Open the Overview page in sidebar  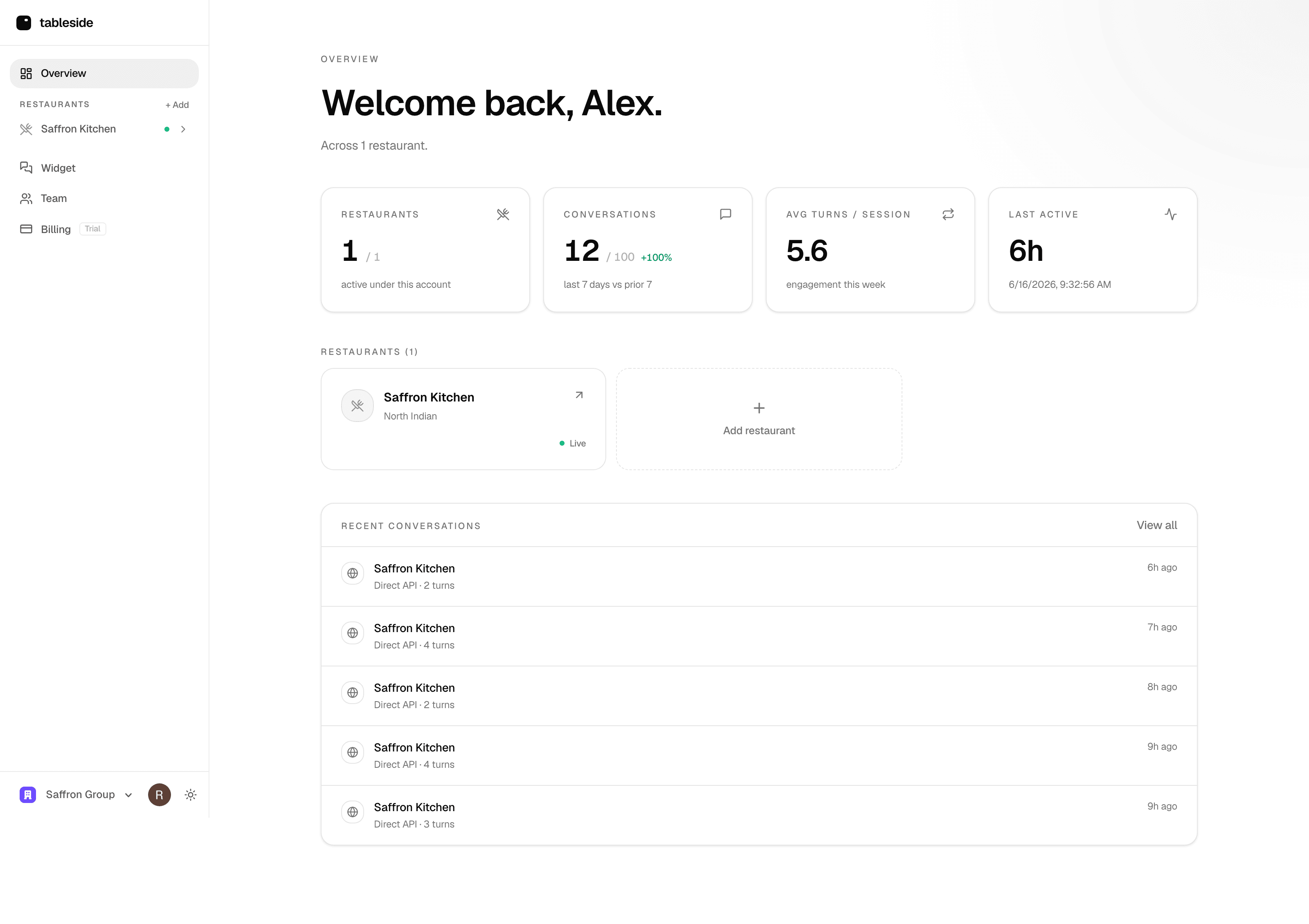[104, 74]
